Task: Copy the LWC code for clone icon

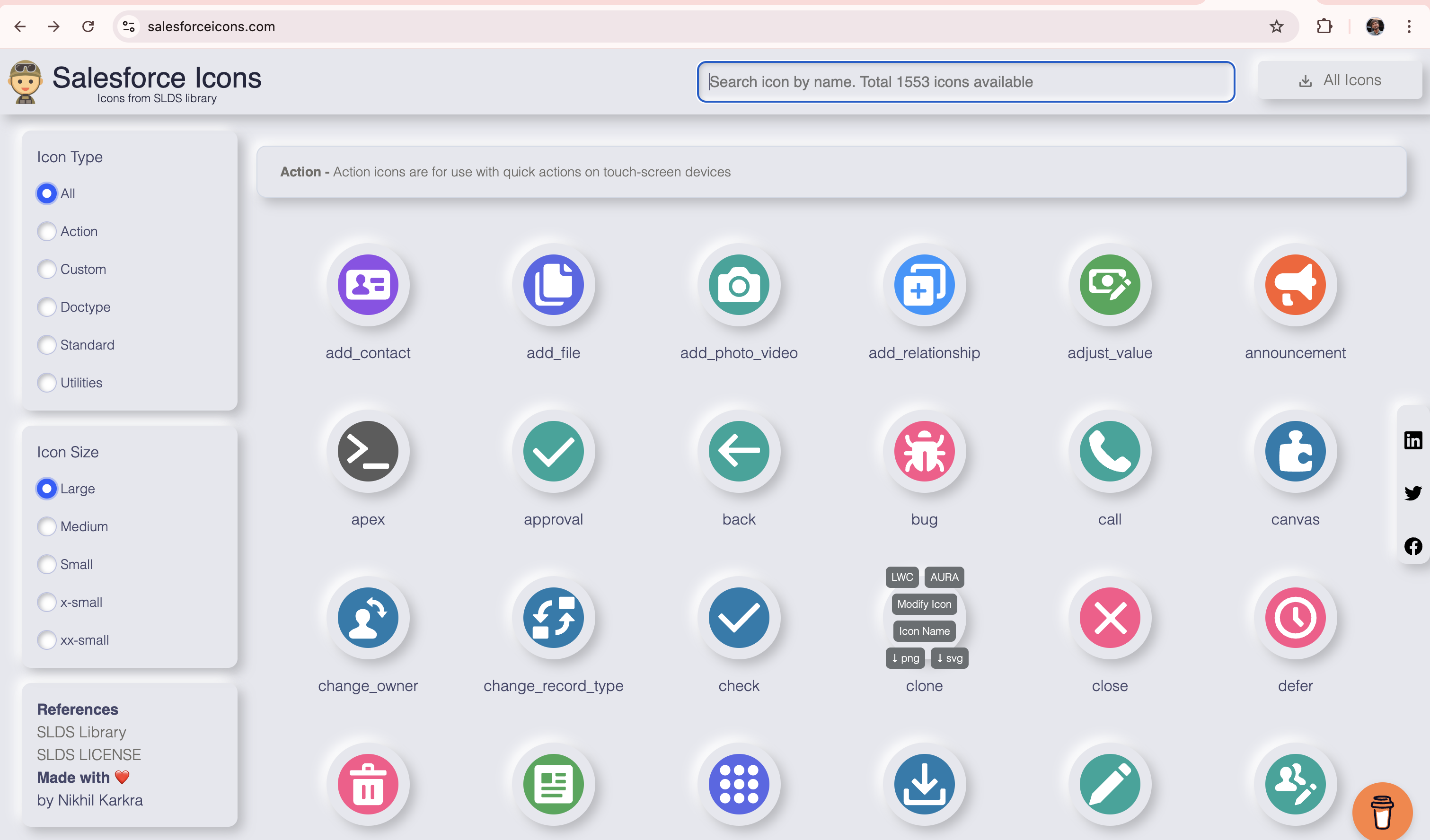Action: (x=902, y=577)
